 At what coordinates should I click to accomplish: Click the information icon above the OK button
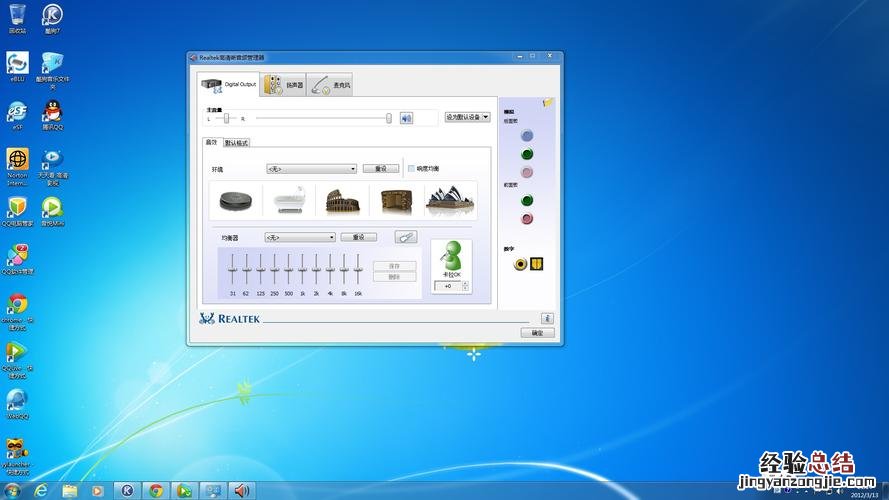tap(546, 318)
